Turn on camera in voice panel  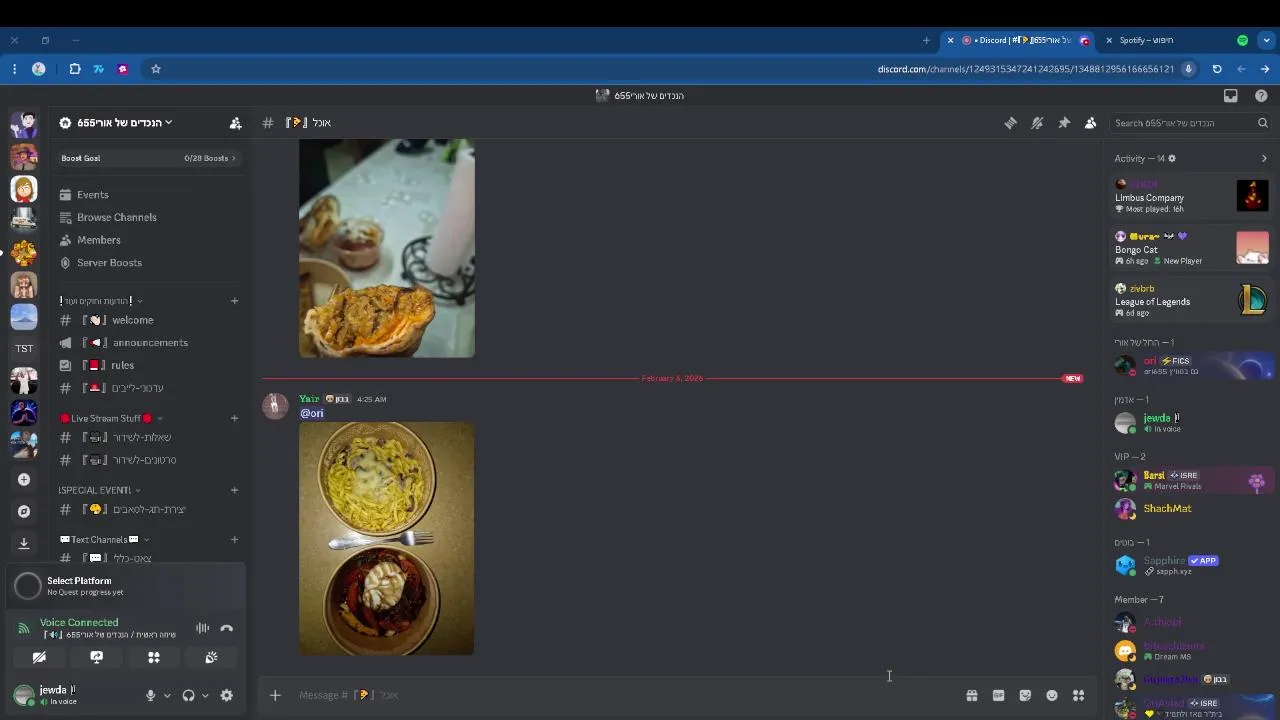39,657
